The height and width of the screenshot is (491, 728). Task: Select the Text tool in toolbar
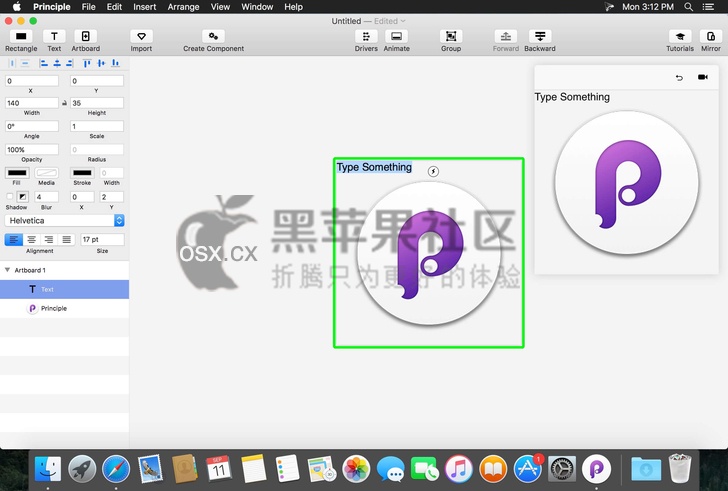(x=54, y=37)
